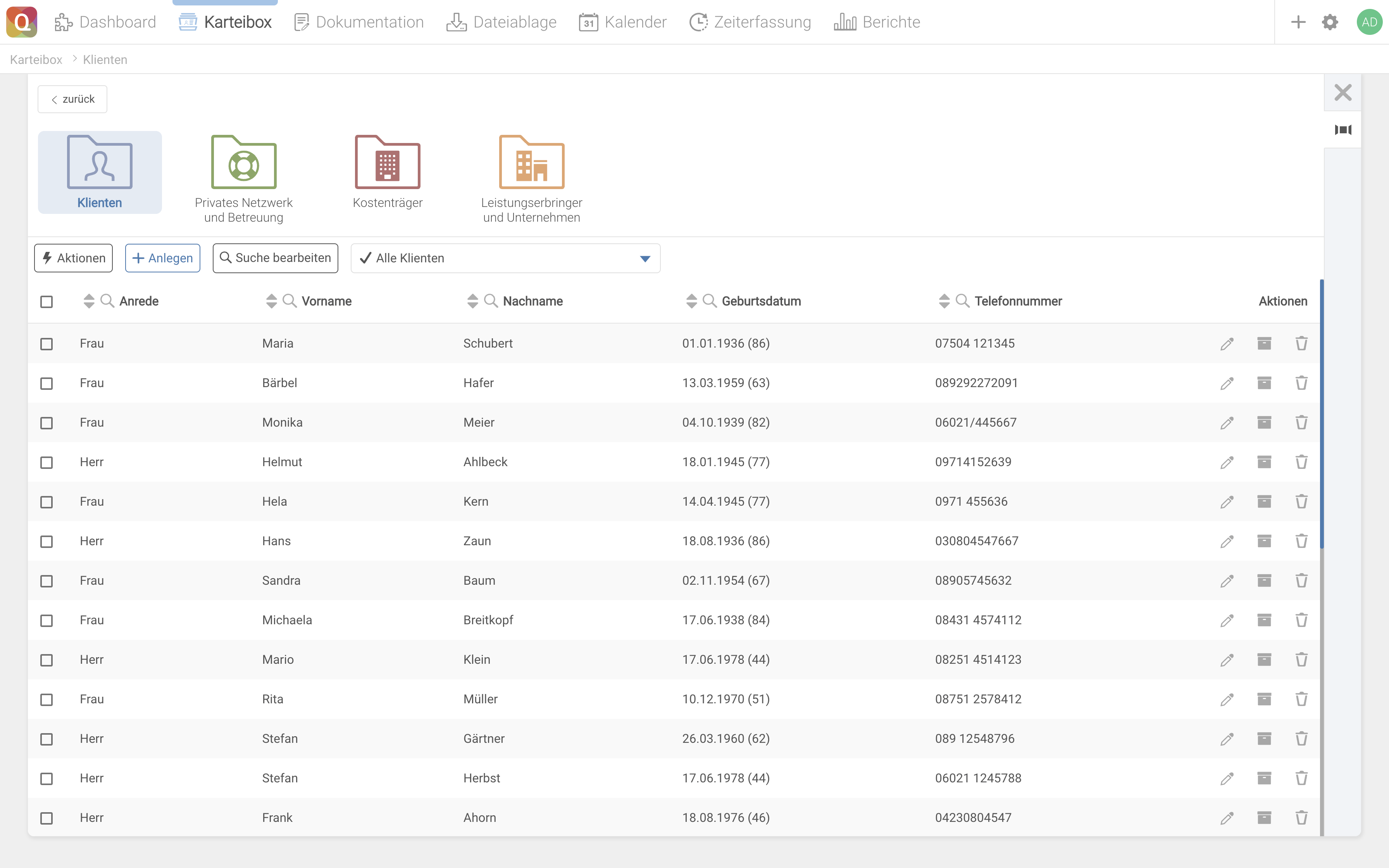The height and width of the screenshot is (868, 1389).
Task: Open the Zeiterfassung tab
Action: [750, 22]
